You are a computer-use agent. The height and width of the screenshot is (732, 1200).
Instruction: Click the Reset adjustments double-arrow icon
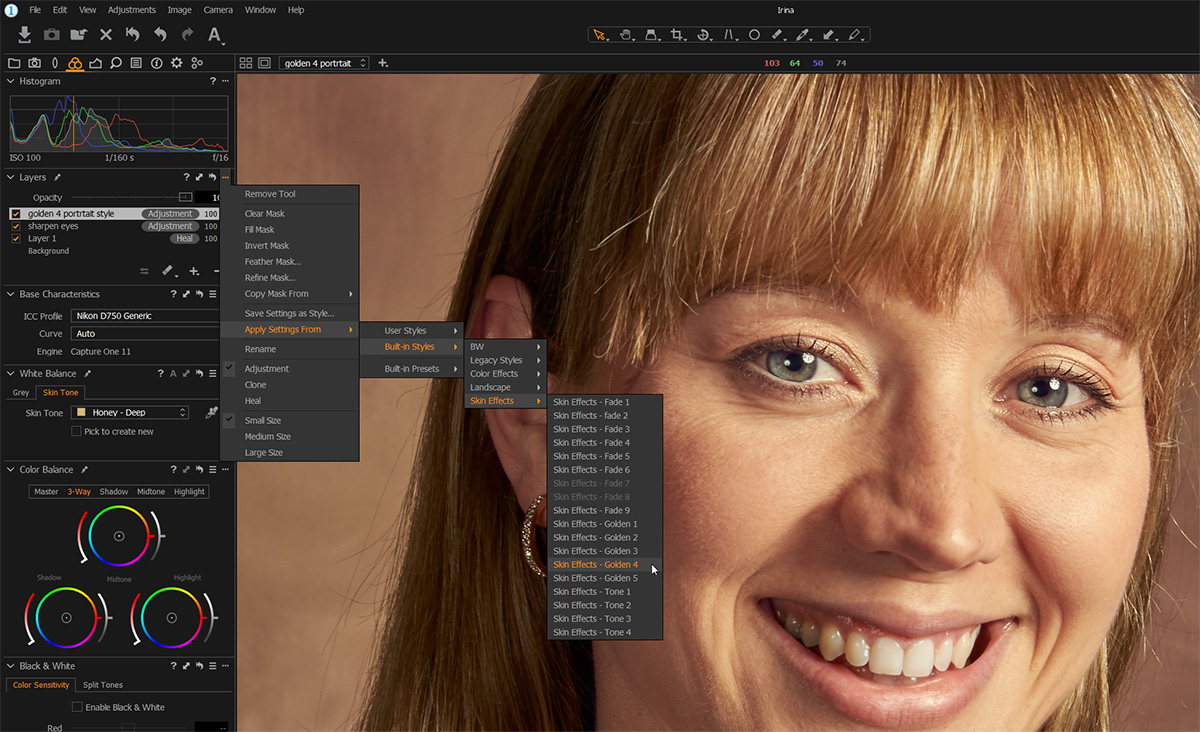coord(133,35)
